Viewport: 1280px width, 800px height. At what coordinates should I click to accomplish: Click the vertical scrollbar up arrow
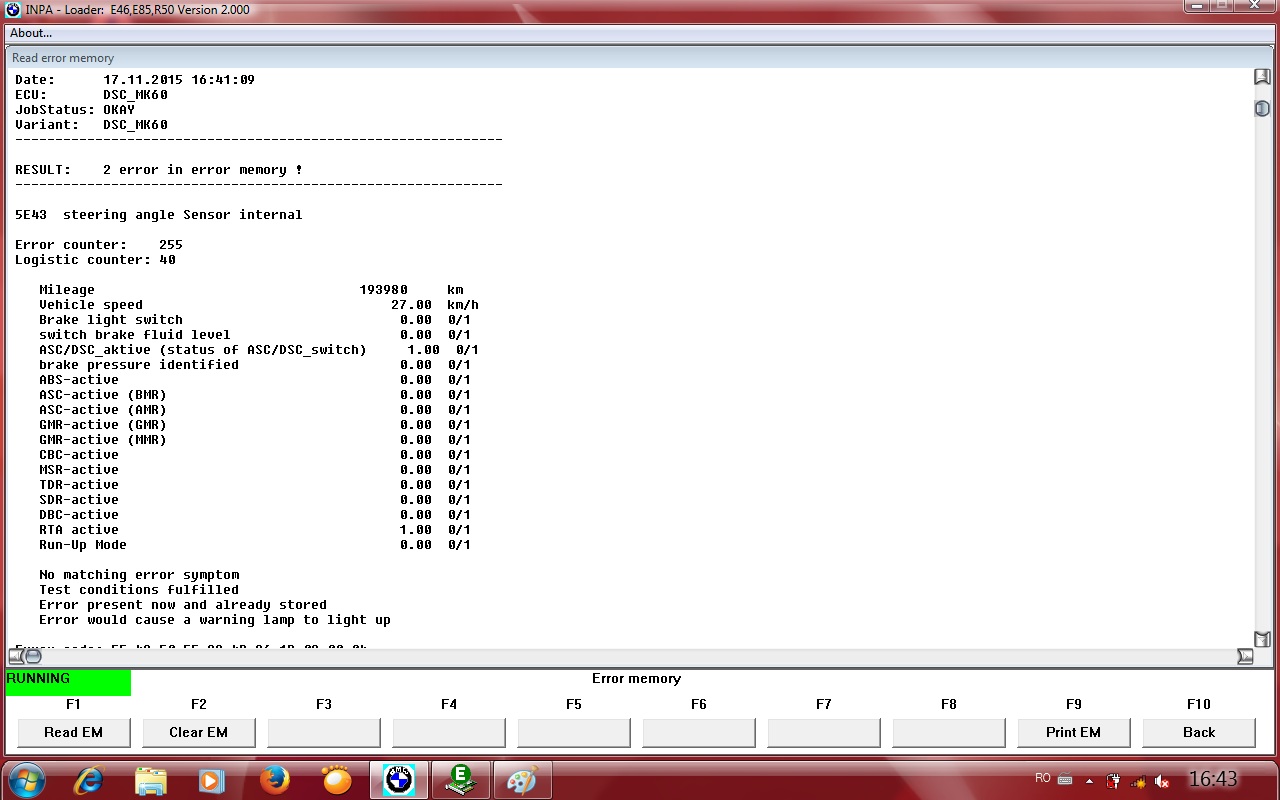[1262, 77]
